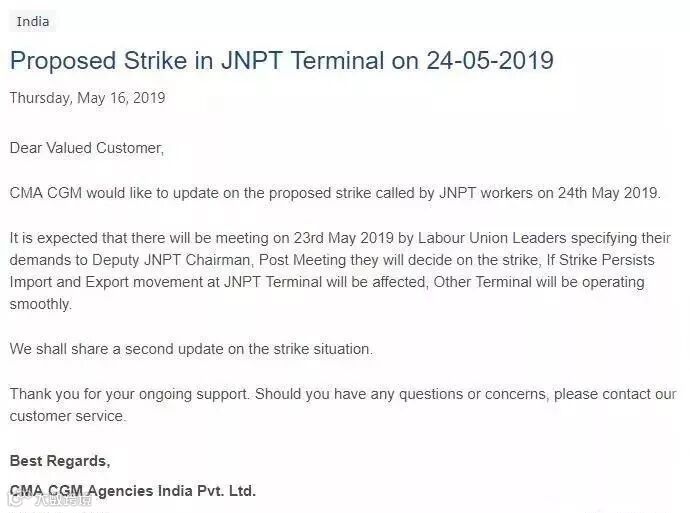
Task: Click the Best Regards sign-off
Action: (60, 461)
